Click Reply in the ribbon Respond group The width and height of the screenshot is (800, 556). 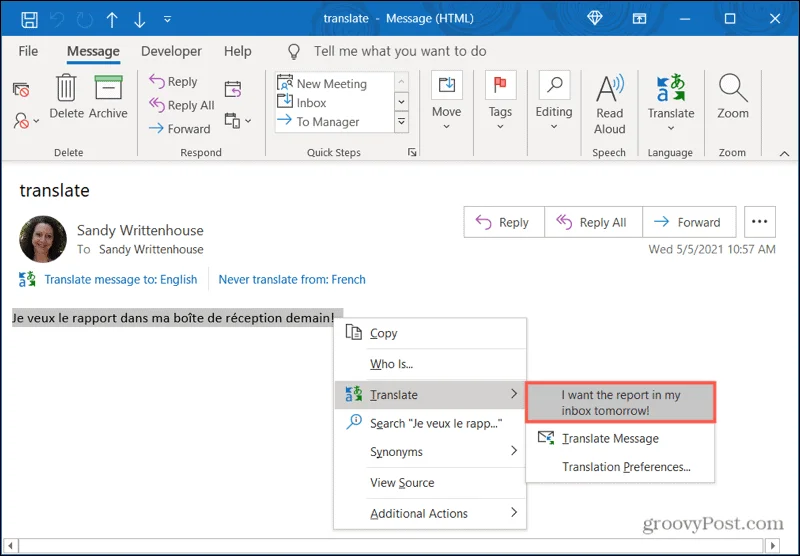(x=173, y=82)
